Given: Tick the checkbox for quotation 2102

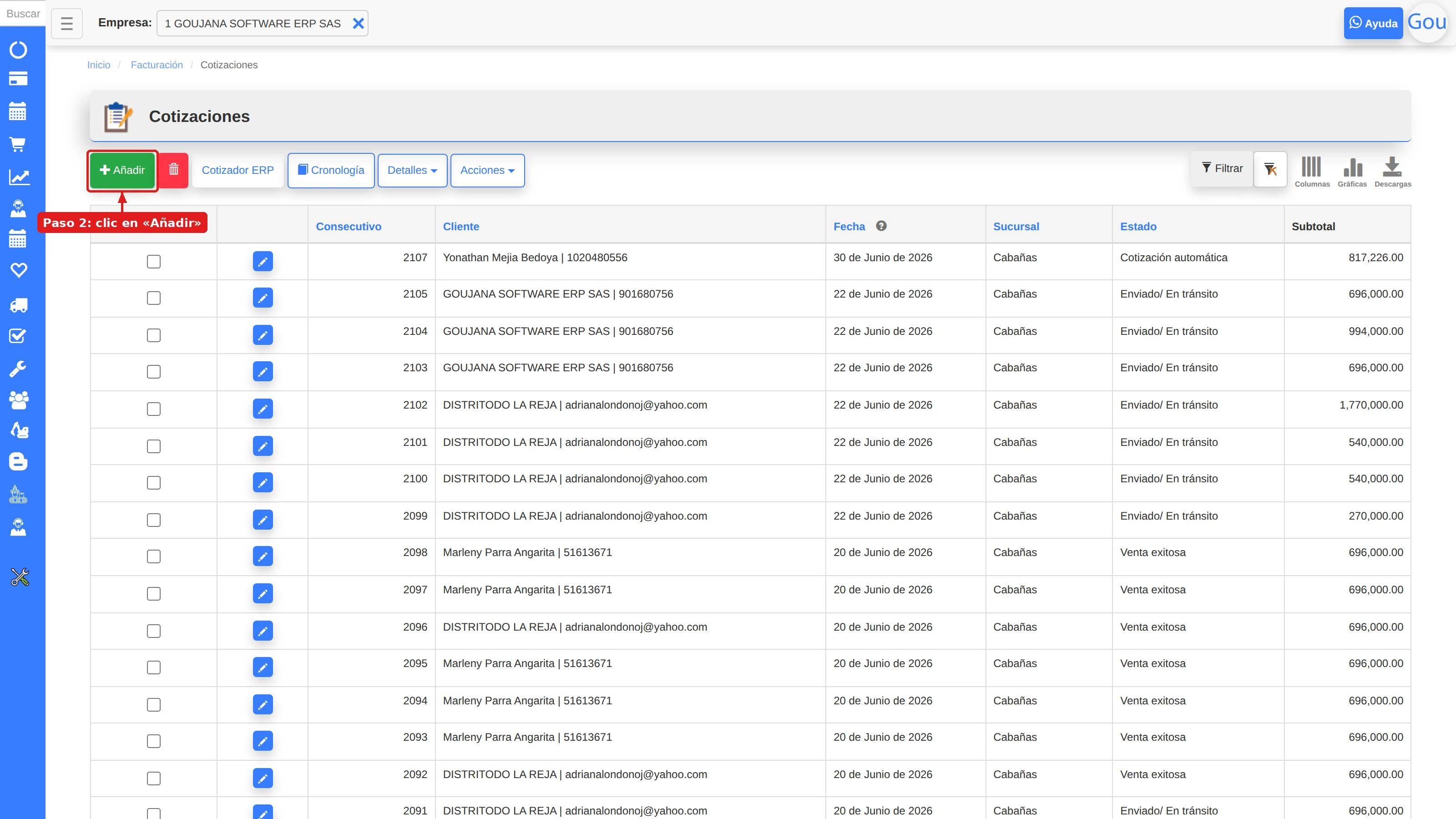Looking at the screenshot, I should pyautogui.click(x=154, y=409).
